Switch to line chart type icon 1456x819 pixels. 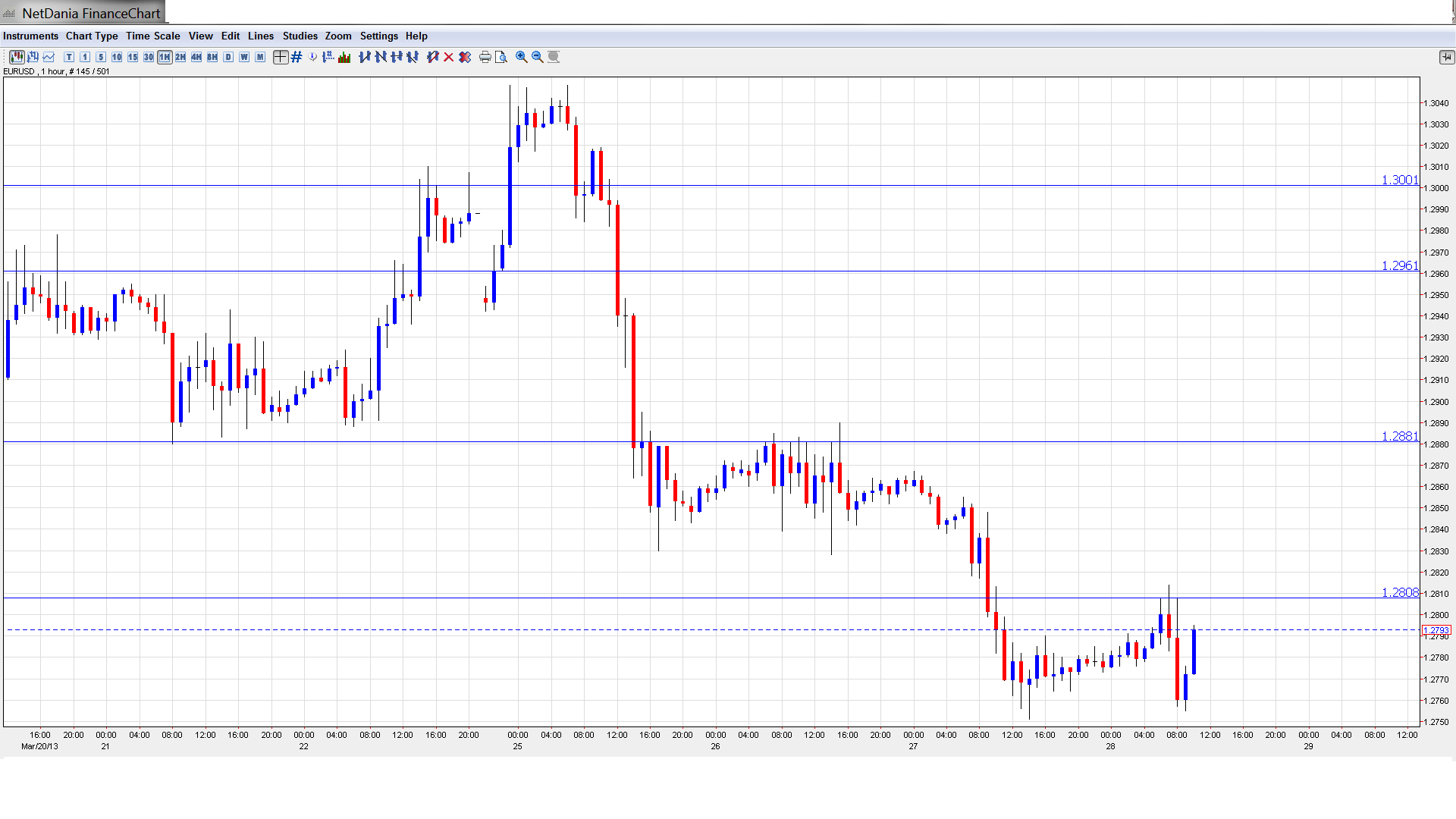(x=49, y=57)
